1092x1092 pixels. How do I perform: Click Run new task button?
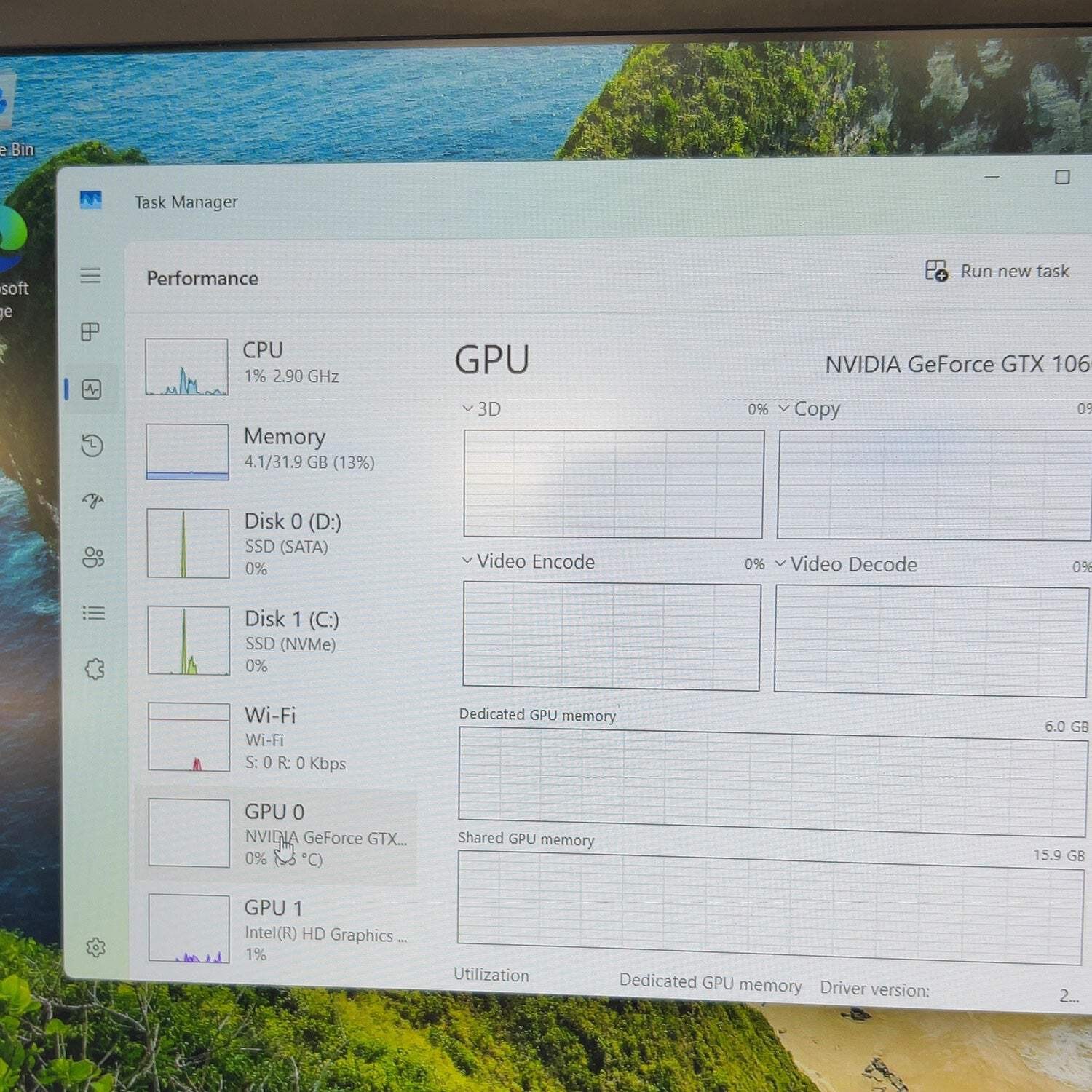(997, 271)
